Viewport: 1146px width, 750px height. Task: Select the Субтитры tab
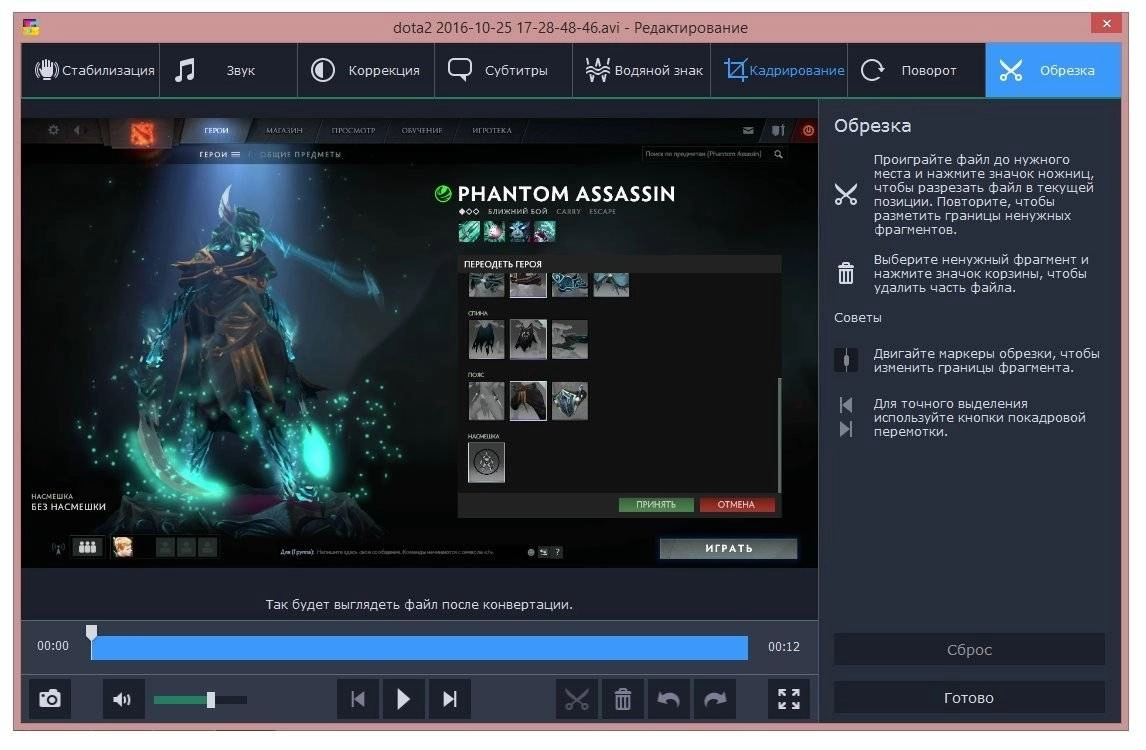pos(504,70)
